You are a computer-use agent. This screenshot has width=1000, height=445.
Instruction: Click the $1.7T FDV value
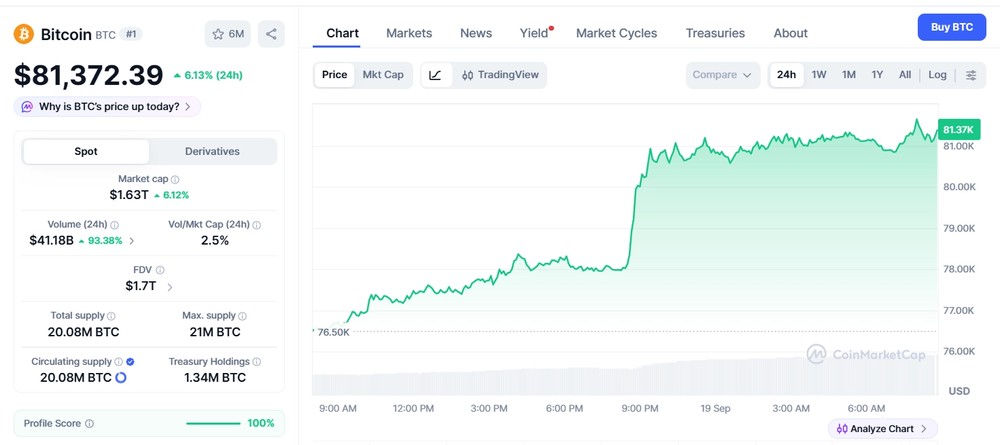[140, 286]
